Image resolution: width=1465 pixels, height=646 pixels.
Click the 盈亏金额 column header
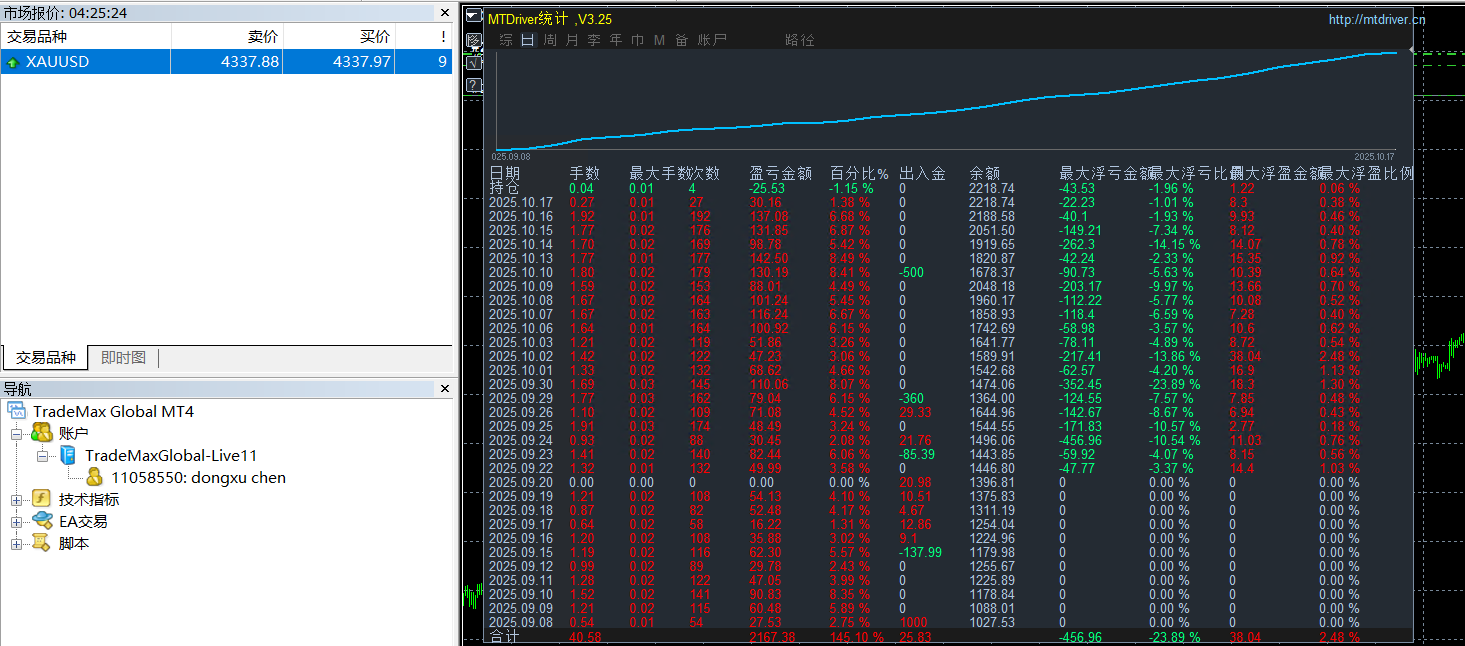pos(780,173)
